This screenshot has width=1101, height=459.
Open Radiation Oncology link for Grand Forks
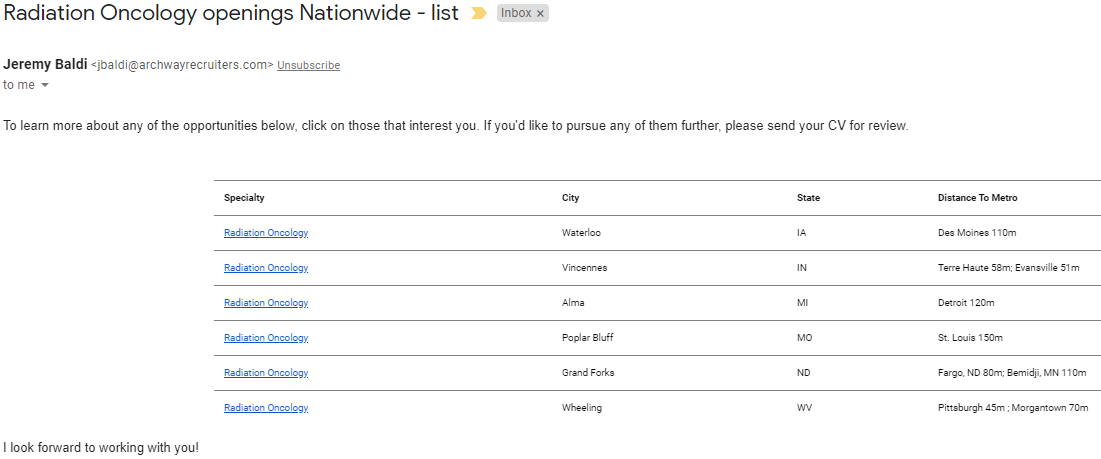point(266,373)
